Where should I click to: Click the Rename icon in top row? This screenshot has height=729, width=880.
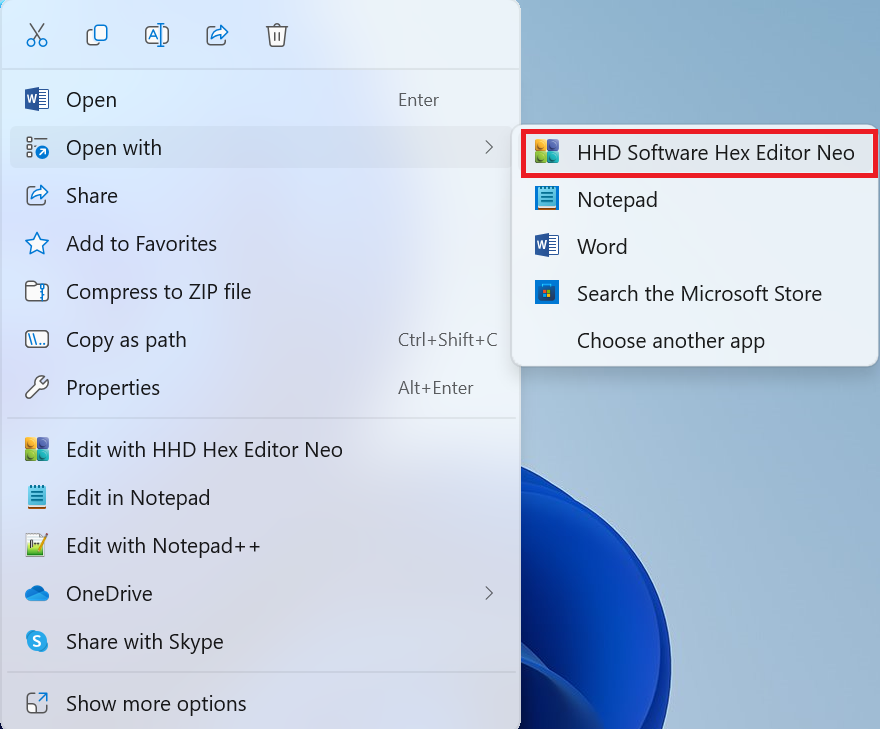tap(157, 35)
